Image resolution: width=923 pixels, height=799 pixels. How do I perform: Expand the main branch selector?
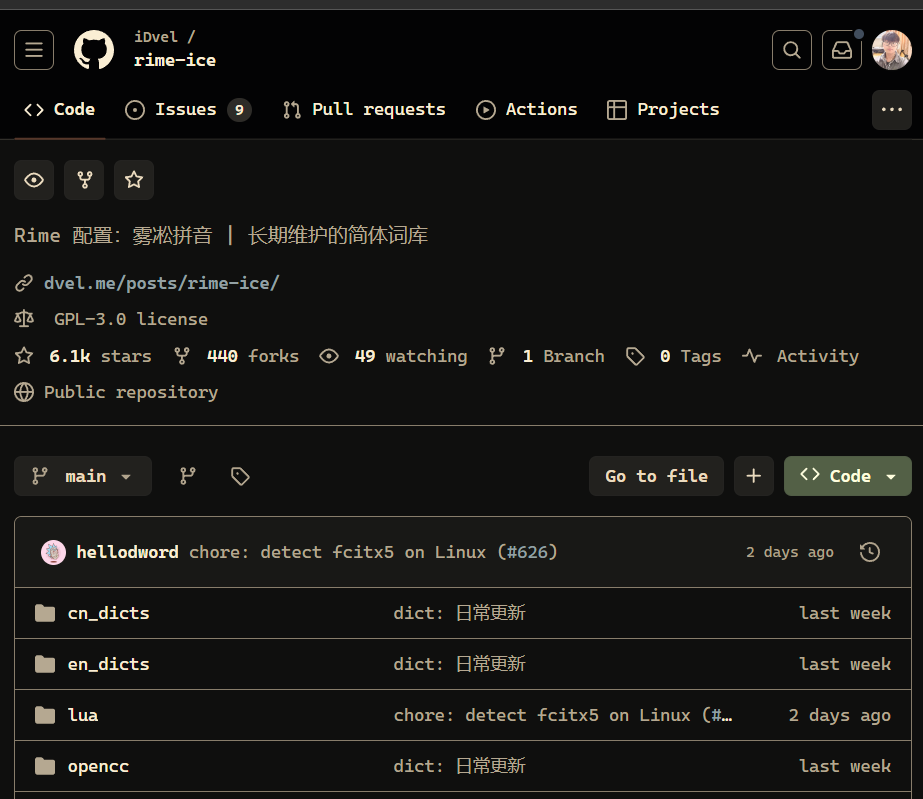[83, 476]
